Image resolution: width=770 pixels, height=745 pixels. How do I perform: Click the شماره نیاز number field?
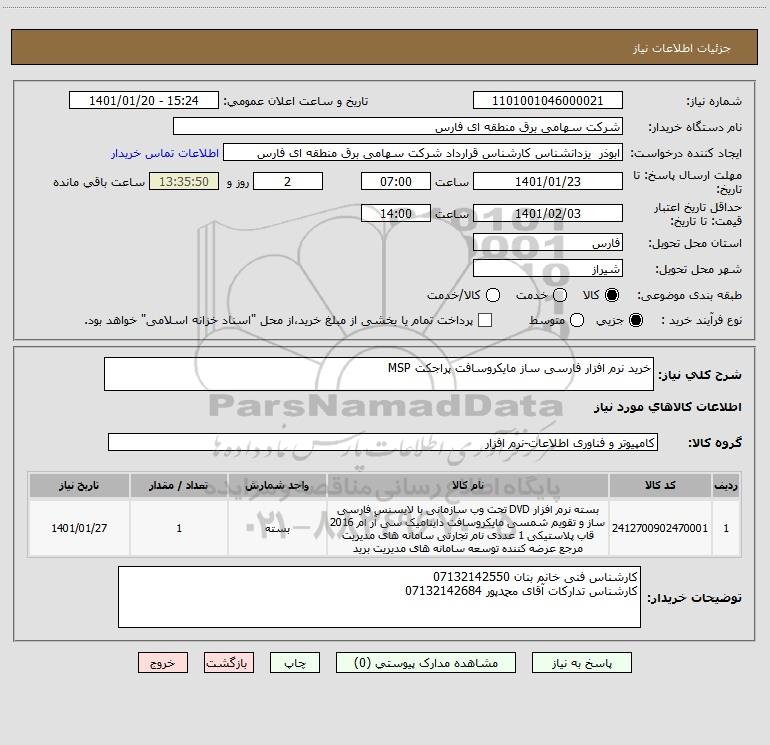(x=548, y=101)
